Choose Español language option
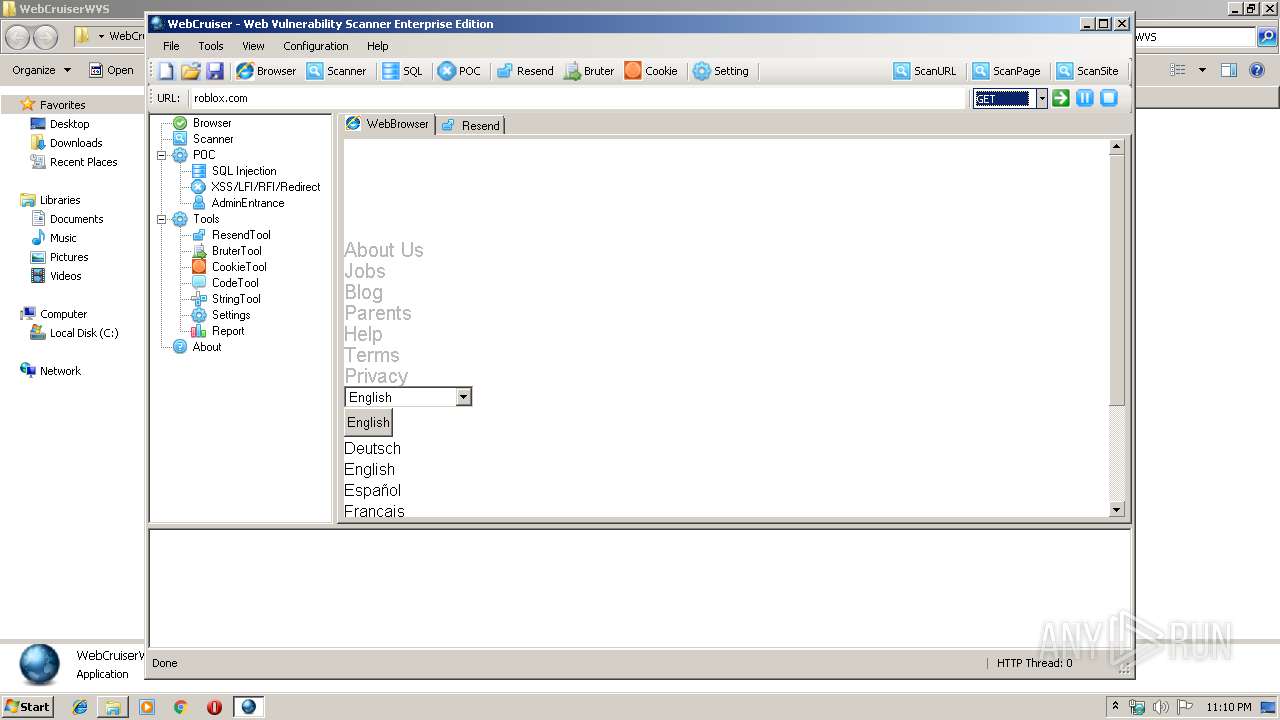Image resolution: width=1280 pixels, height=720 pixels. tap(372, 491)
